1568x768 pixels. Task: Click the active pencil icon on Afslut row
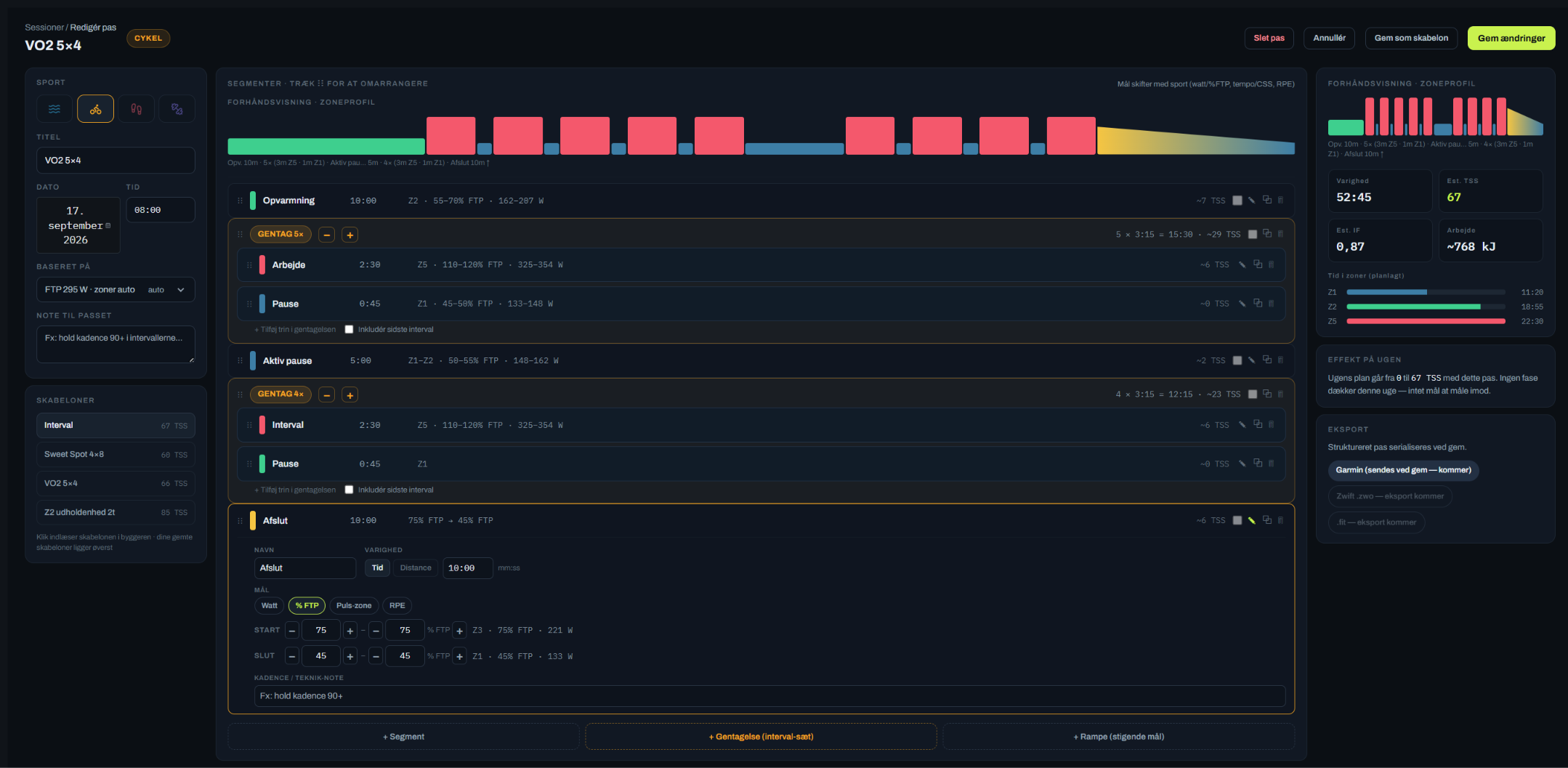tap(1252, 520)
